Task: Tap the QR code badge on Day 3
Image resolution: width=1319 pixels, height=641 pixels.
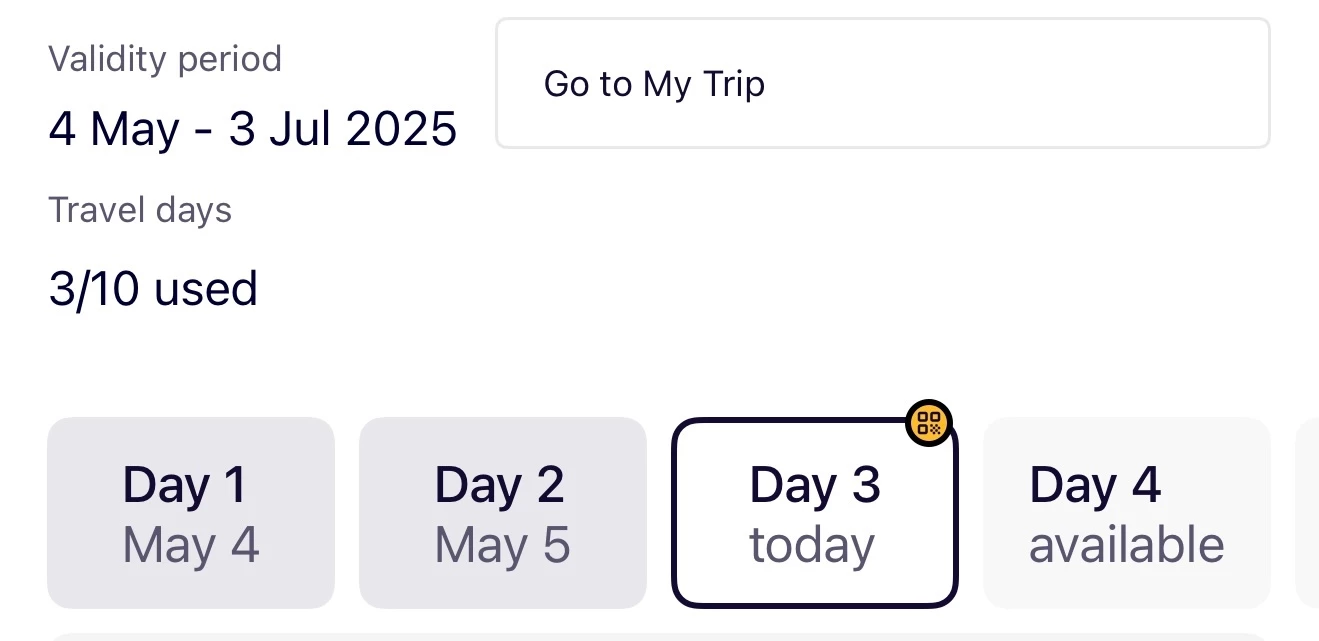Action: point(929,423)
